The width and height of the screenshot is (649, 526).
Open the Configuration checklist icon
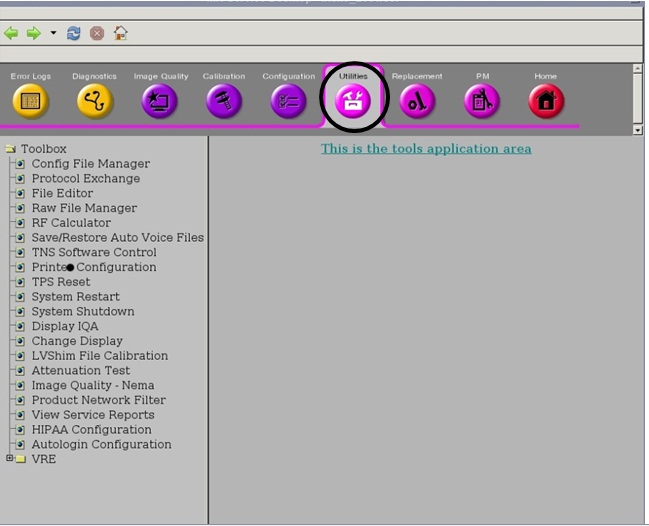289,100
